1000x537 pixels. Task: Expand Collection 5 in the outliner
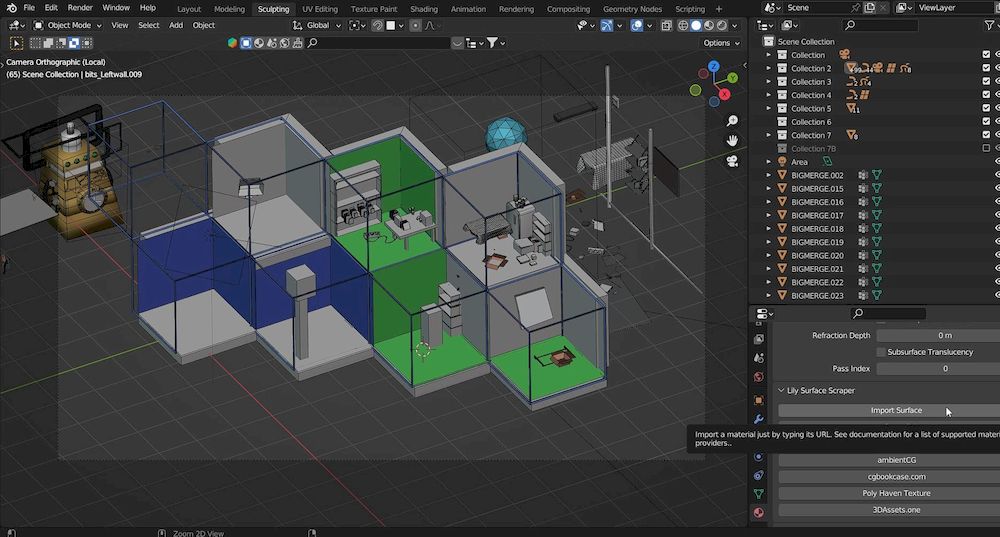pyautogui.click(x=769, y=108)
